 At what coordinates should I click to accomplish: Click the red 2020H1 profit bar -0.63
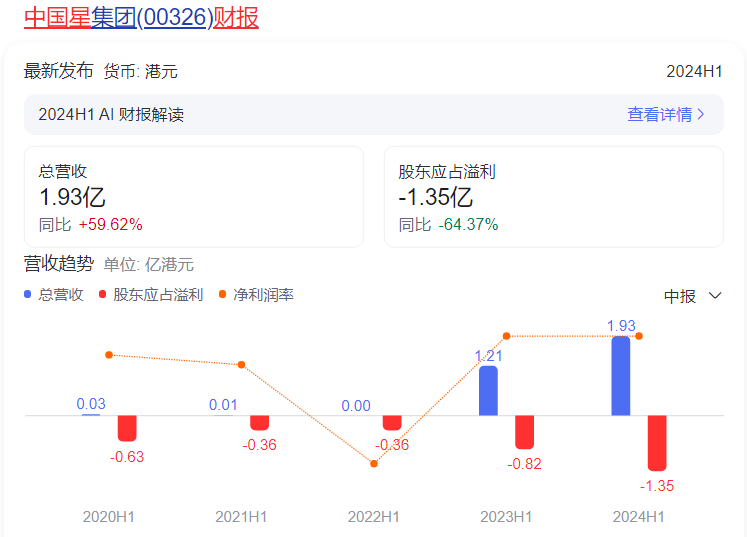tap(127, 428)
